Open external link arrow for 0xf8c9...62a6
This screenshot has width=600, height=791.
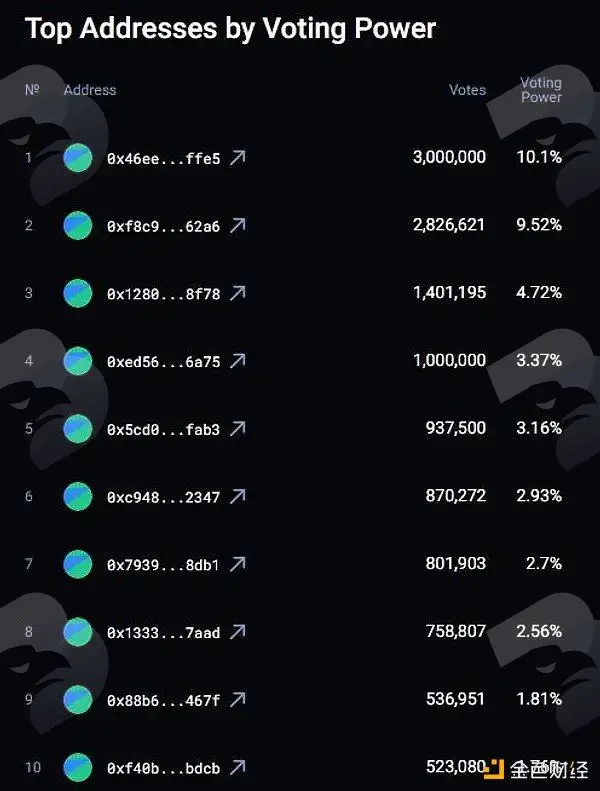[238, 225]
